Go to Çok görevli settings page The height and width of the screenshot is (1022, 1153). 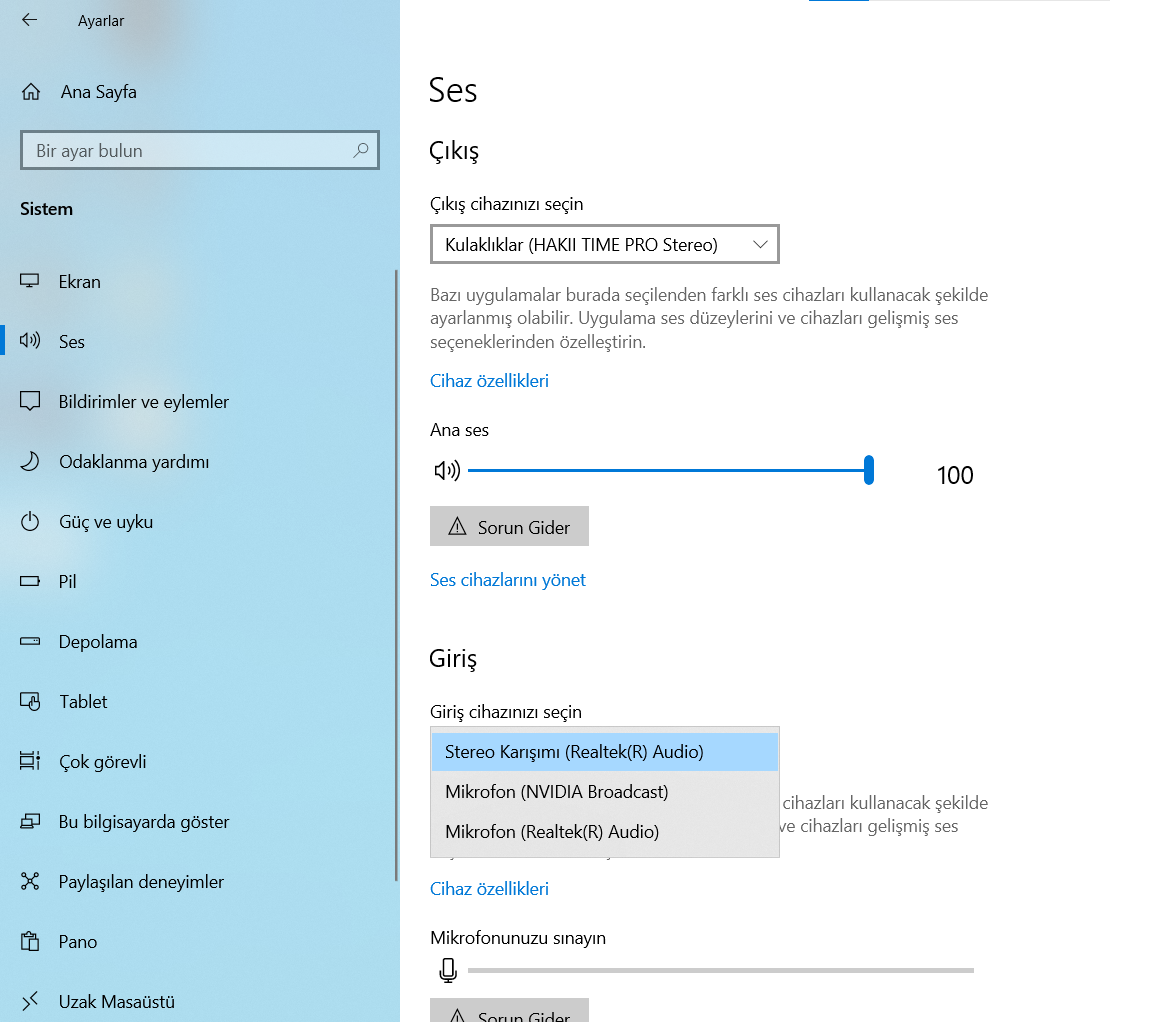tap(103, 762)
